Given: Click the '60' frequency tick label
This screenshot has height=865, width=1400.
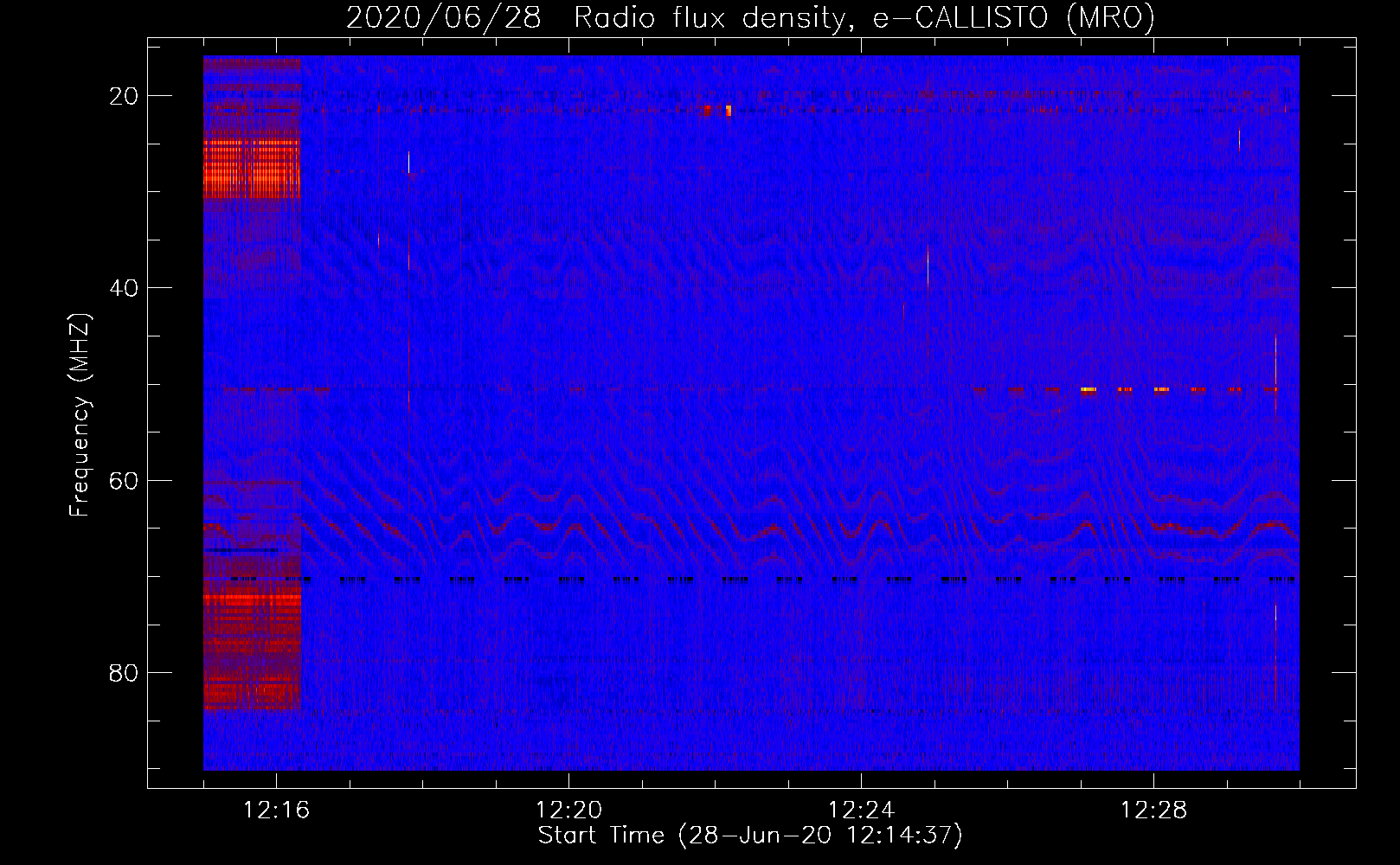Looking at the screenshot, I should coord(124,480).
